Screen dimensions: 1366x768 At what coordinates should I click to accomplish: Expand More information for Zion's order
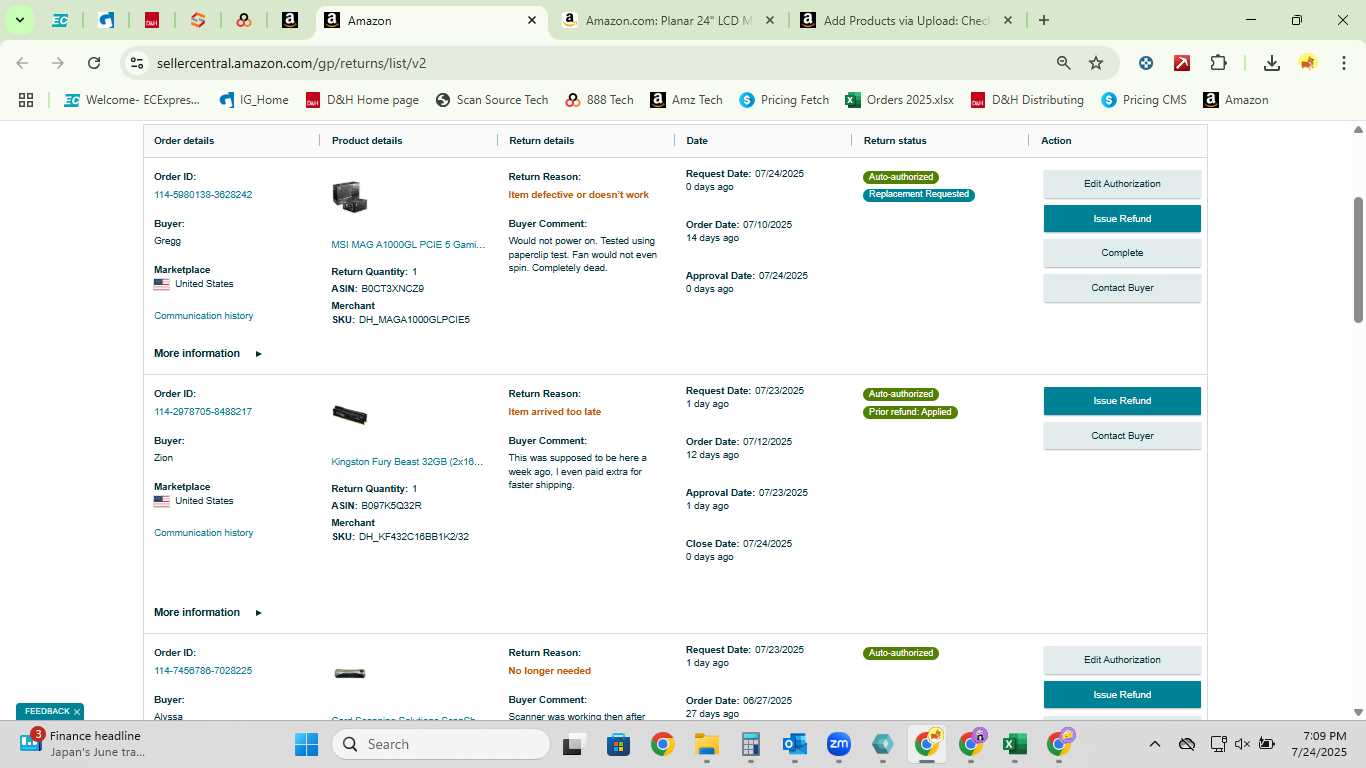click(208, 613)
